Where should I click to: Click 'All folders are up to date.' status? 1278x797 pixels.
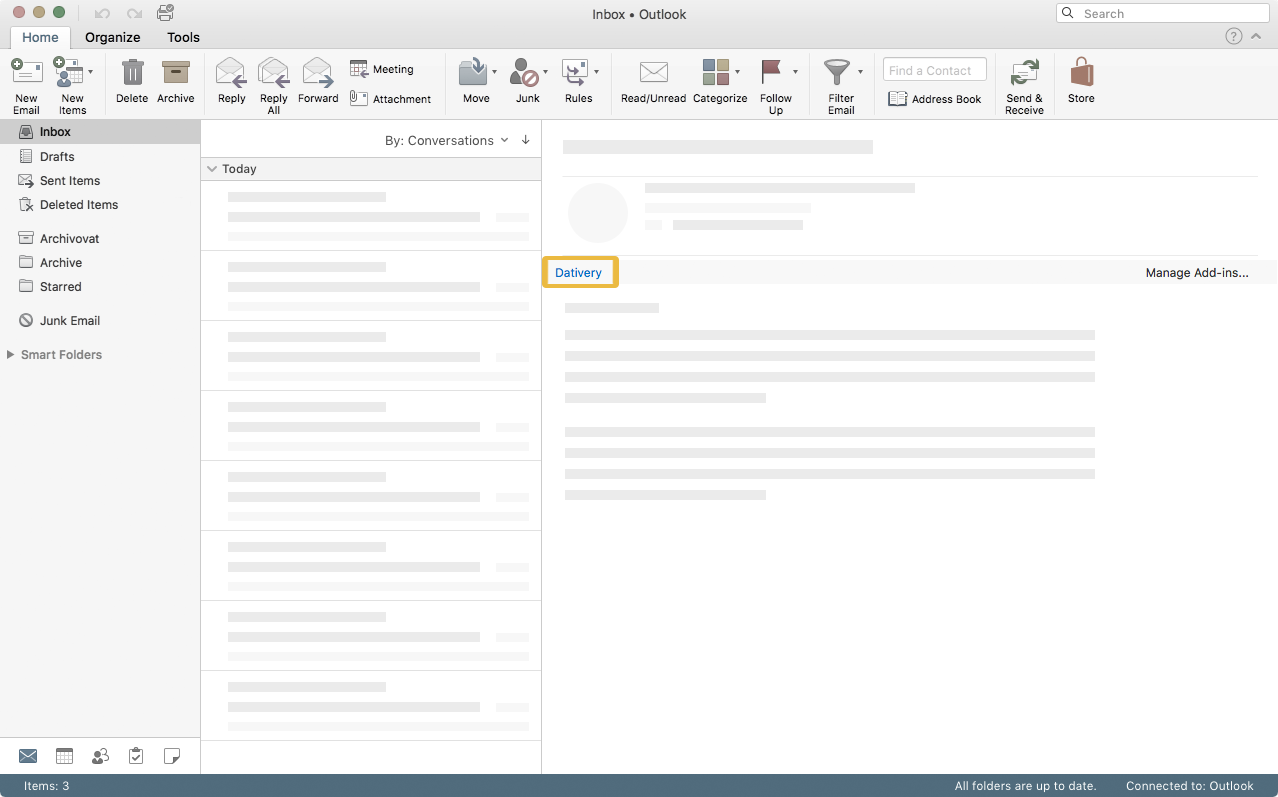pyautogui.click(x=1026, y=786)
